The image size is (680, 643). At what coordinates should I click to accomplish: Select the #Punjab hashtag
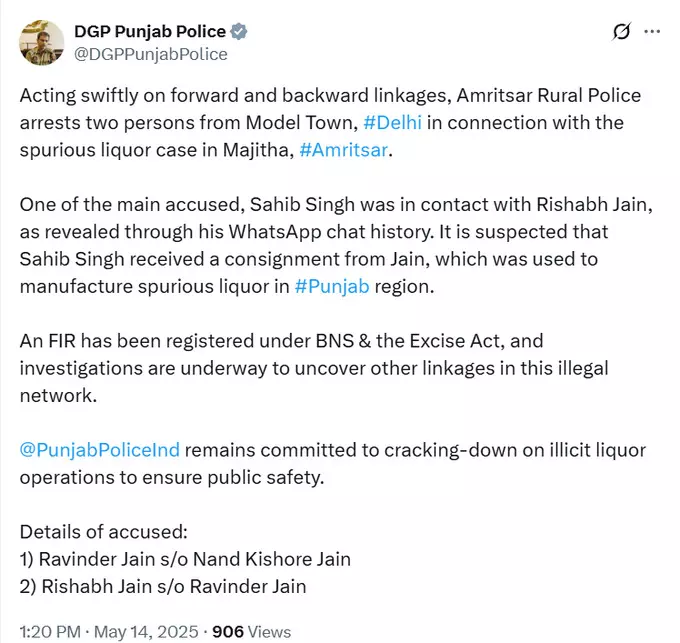[x=332, y=286]
